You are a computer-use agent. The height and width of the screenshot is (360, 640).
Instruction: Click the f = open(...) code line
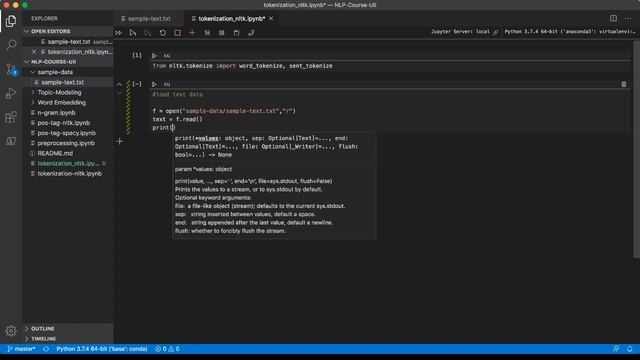click(x=224, y=111)
